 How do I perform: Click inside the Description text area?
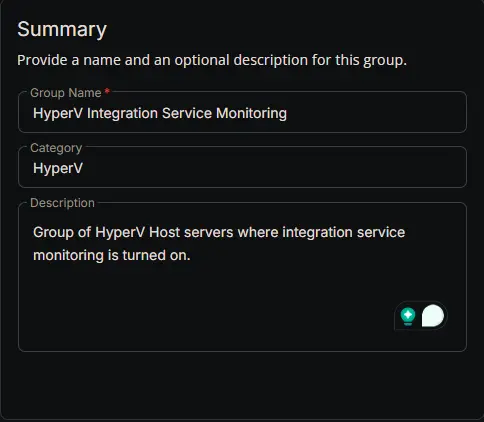(x=242, y=277)
